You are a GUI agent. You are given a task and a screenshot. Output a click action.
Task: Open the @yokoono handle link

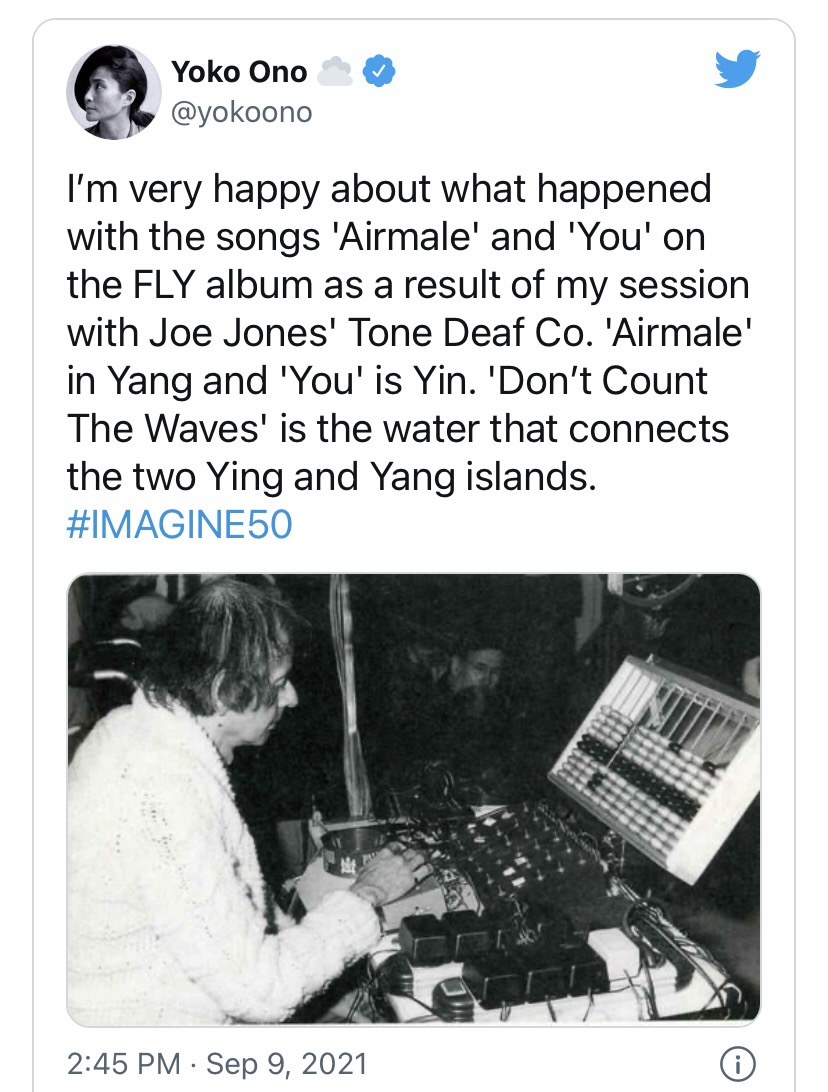(x=241, y=113)
